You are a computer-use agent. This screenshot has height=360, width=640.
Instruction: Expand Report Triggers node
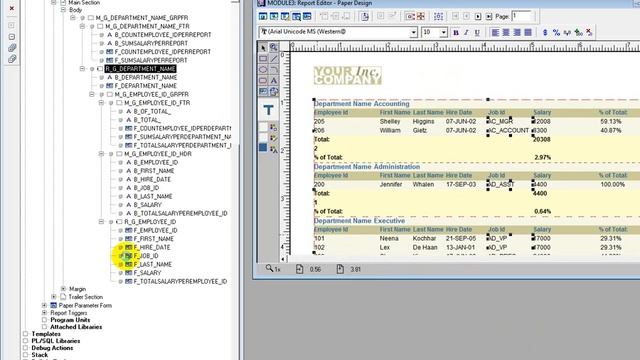pos(44,313)
